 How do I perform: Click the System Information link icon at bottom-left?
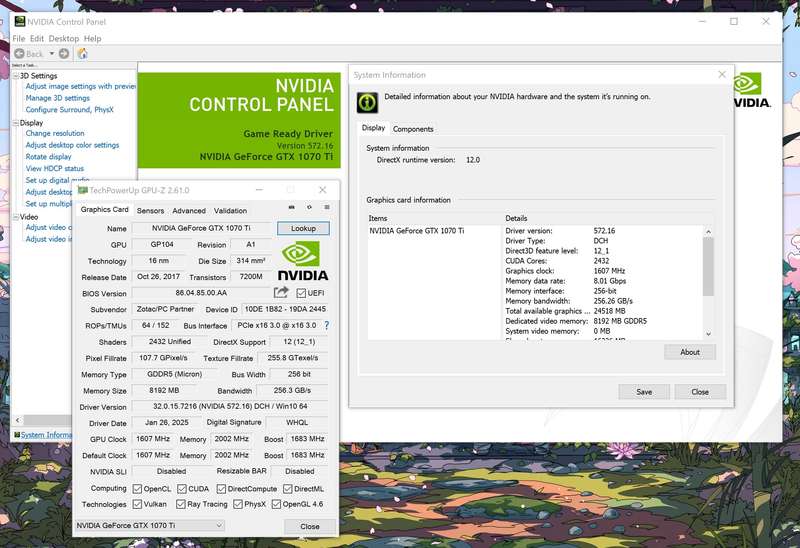coord(17,435)
